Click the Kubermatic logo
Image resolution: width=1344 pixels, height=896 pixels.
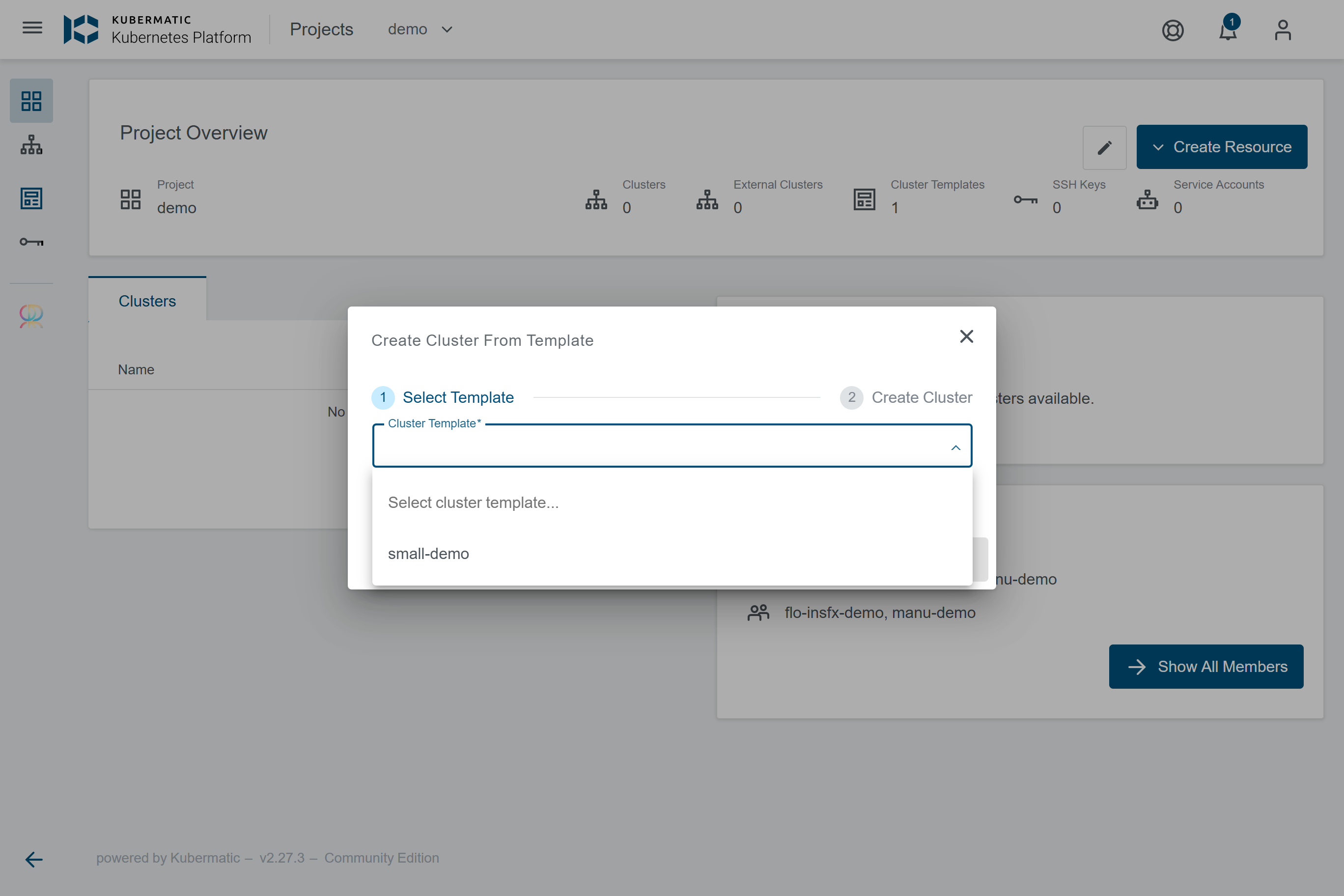point(81,29)
